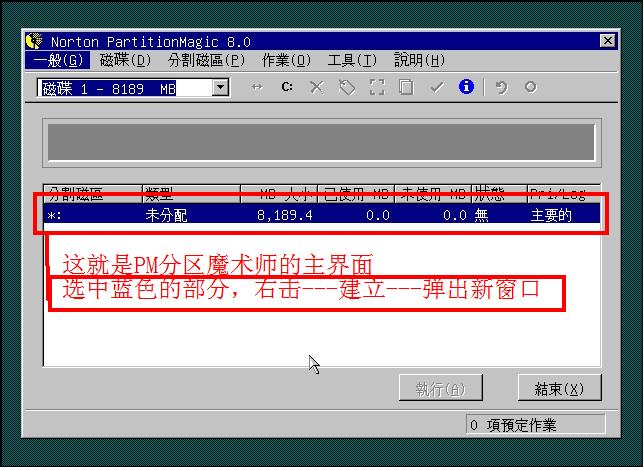Viewport: 643px width, 467px height.
Task: Open the 磁碟(D) menu
Action: coord(125,60)
